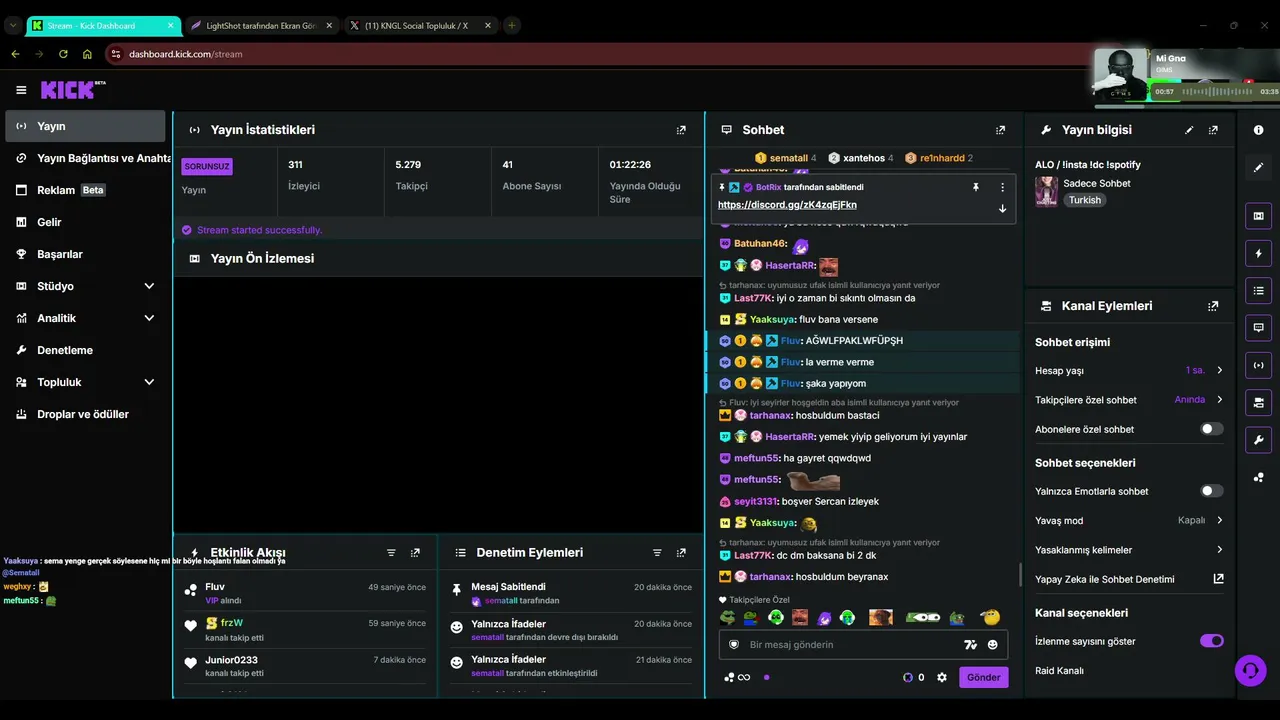The width and height of the screenshot is (1280, 720).
Task: Open Denetleme in the sidebar
Action: (85, 350)
